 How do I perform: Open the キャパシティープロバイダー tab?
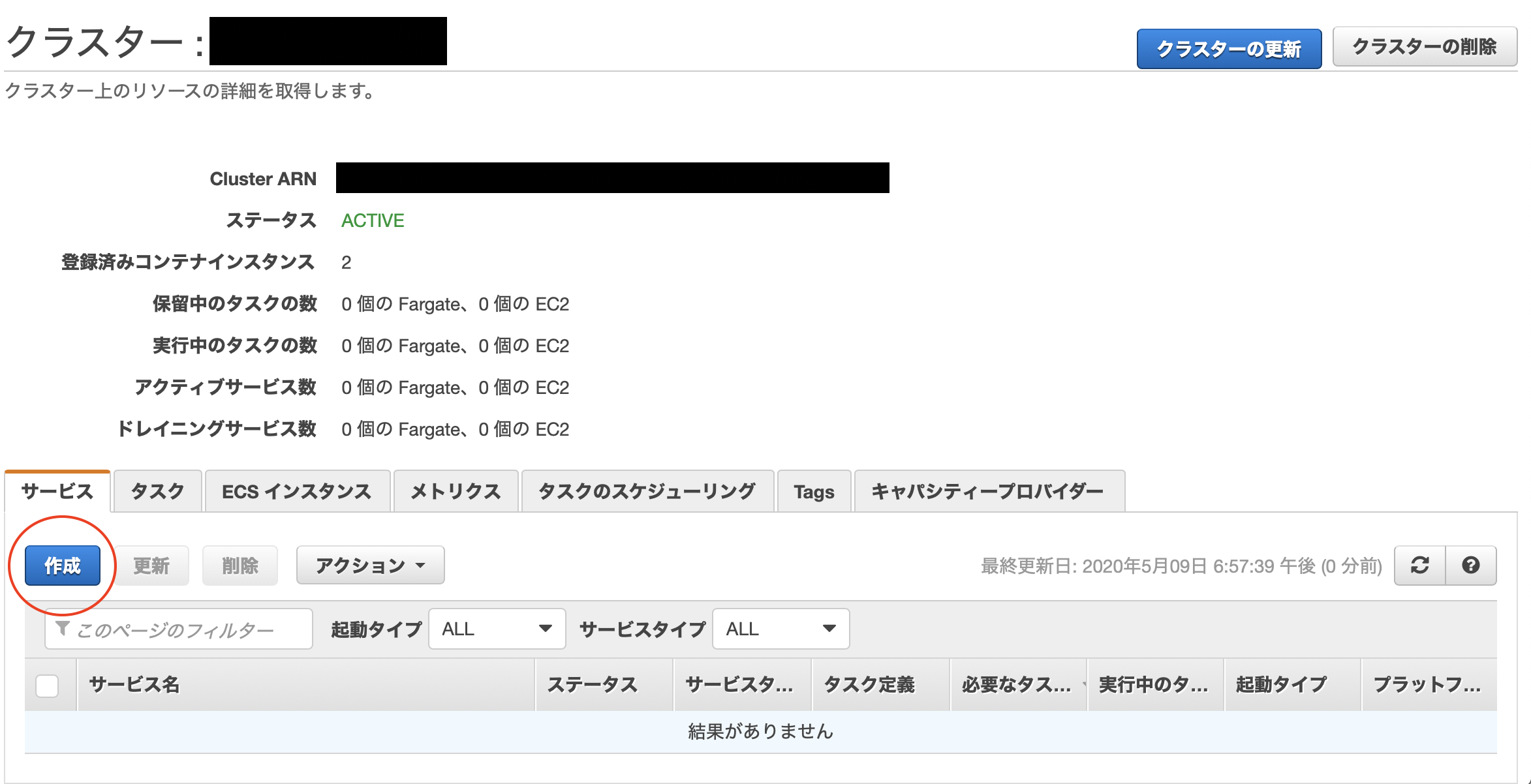tap(988, 491)
